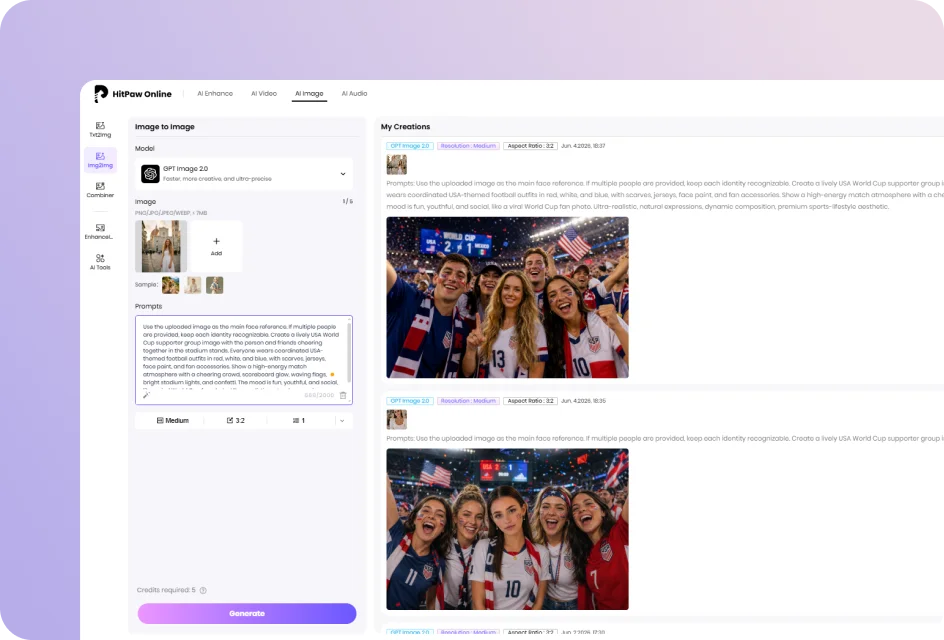Click Resolution: Medium tag on 18:37 creation

[468, 146]
